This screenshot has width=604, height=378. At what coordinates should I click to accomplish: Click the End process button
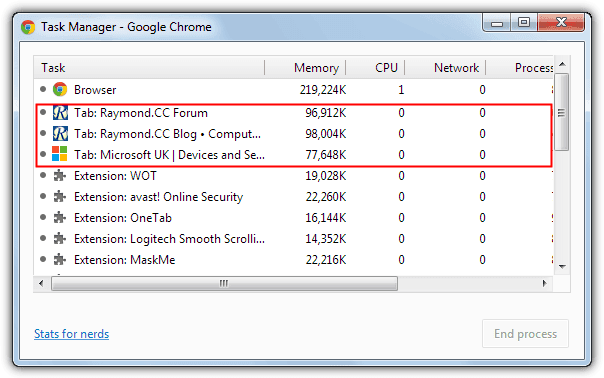[525, 334]
